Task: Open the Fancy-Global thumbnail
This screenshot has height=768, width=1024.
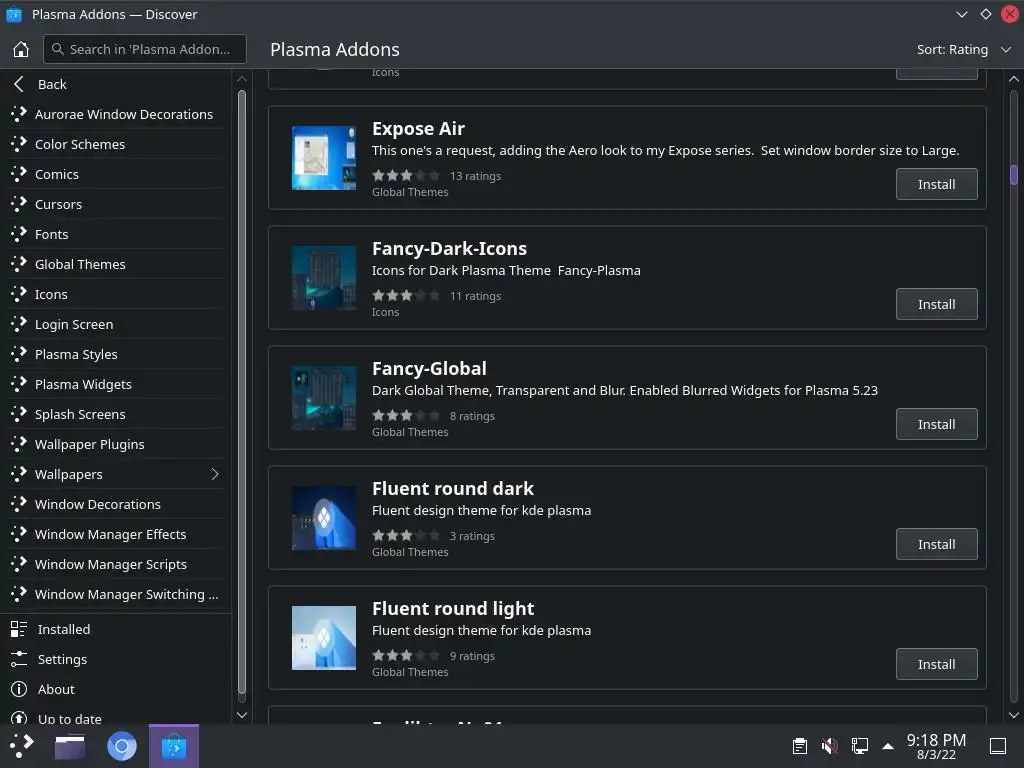Action: click(x=324, y=398)
